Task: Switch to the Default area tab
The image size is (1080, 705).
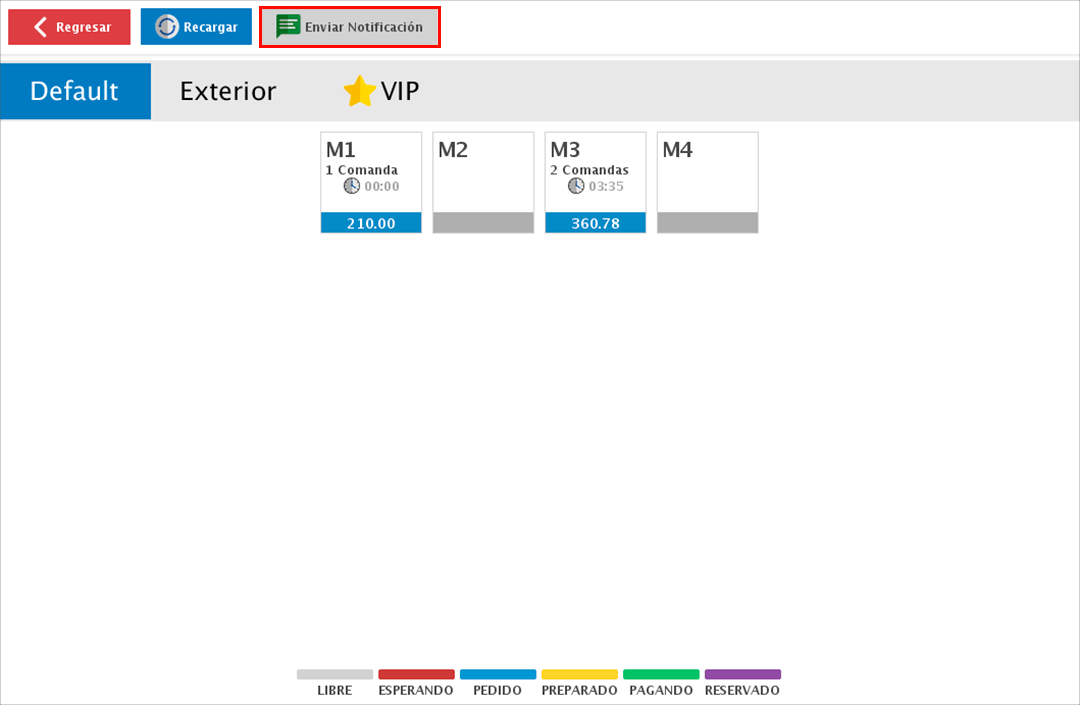Action: (75, 91)
